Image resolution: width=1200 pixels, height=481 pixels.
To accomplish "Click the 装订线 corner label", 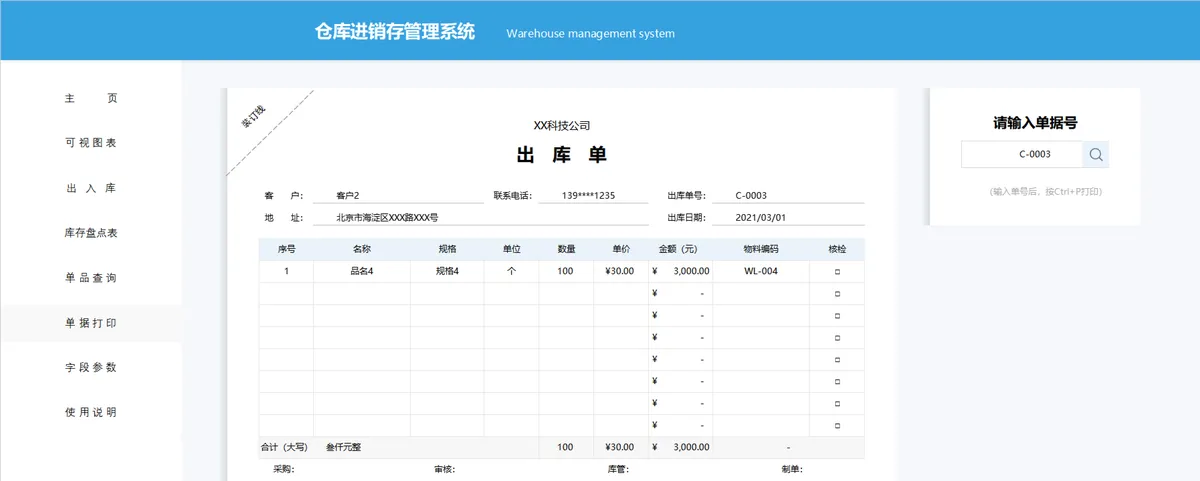I will point(254,115).
